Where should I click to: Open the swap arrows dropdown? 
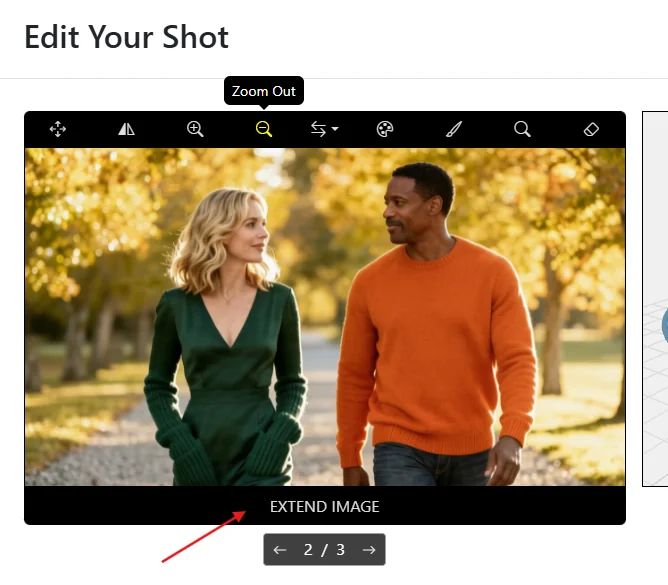click(x=324, y=129)
